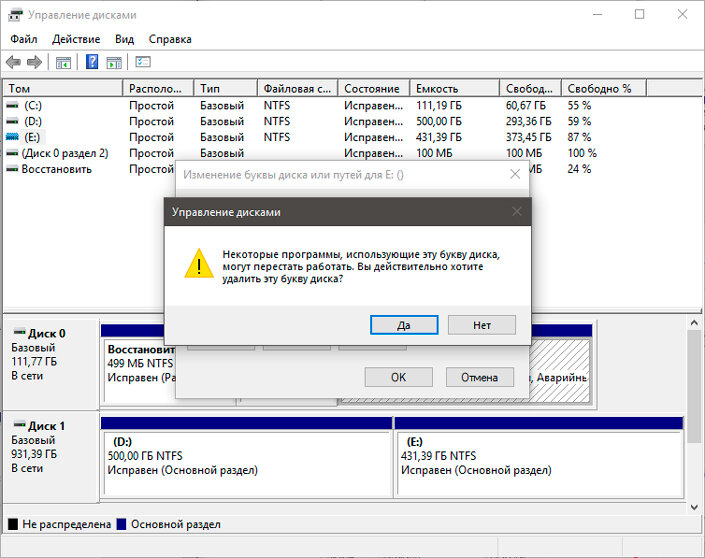Click the 100 % free percentage cell
The image size is (705, 558).
[x=582, y=153]
